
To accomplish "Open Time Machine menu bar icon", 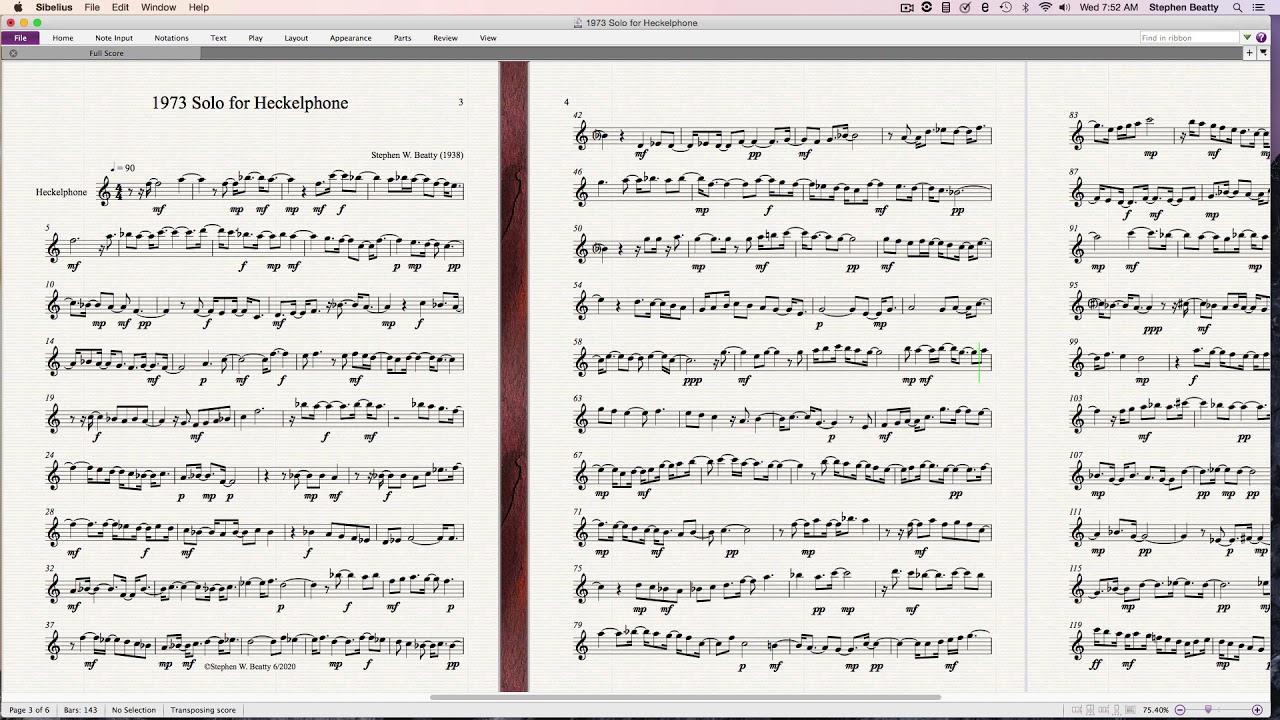I will (1005, 7).
